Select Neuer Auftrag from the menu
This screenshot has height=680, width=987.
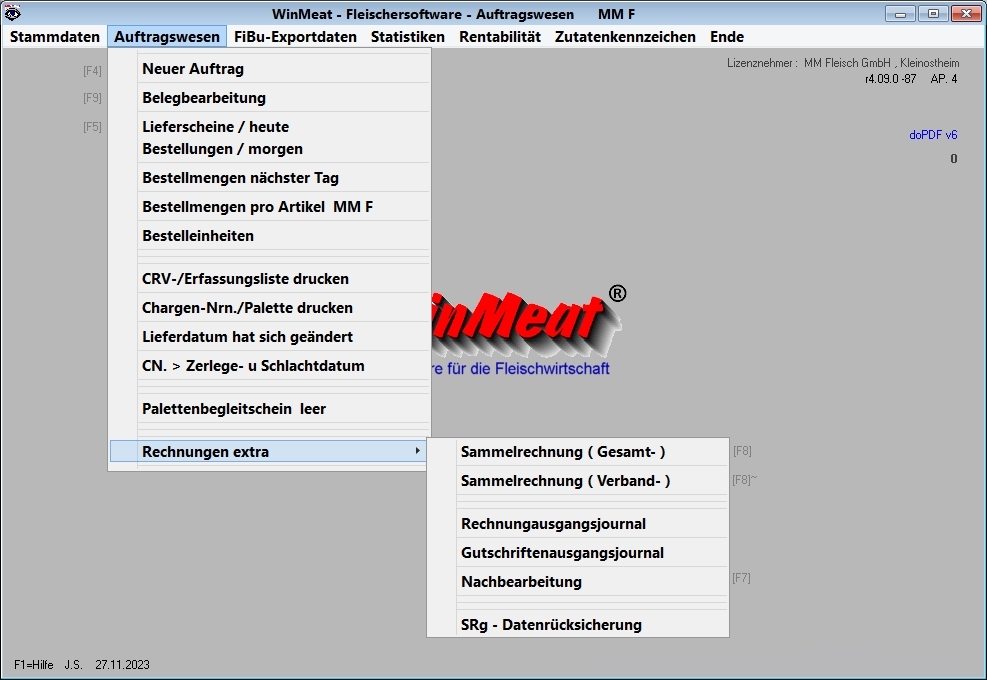[x=193, y=69]
